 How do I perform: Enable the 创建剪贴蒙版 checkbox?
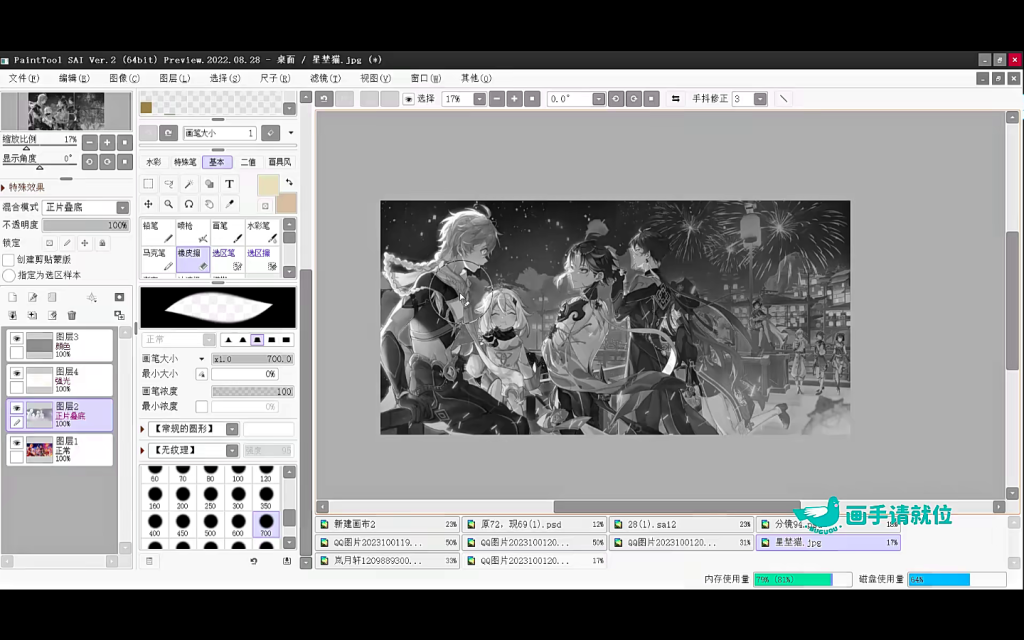pyautogui.click(x=9, y=259)
